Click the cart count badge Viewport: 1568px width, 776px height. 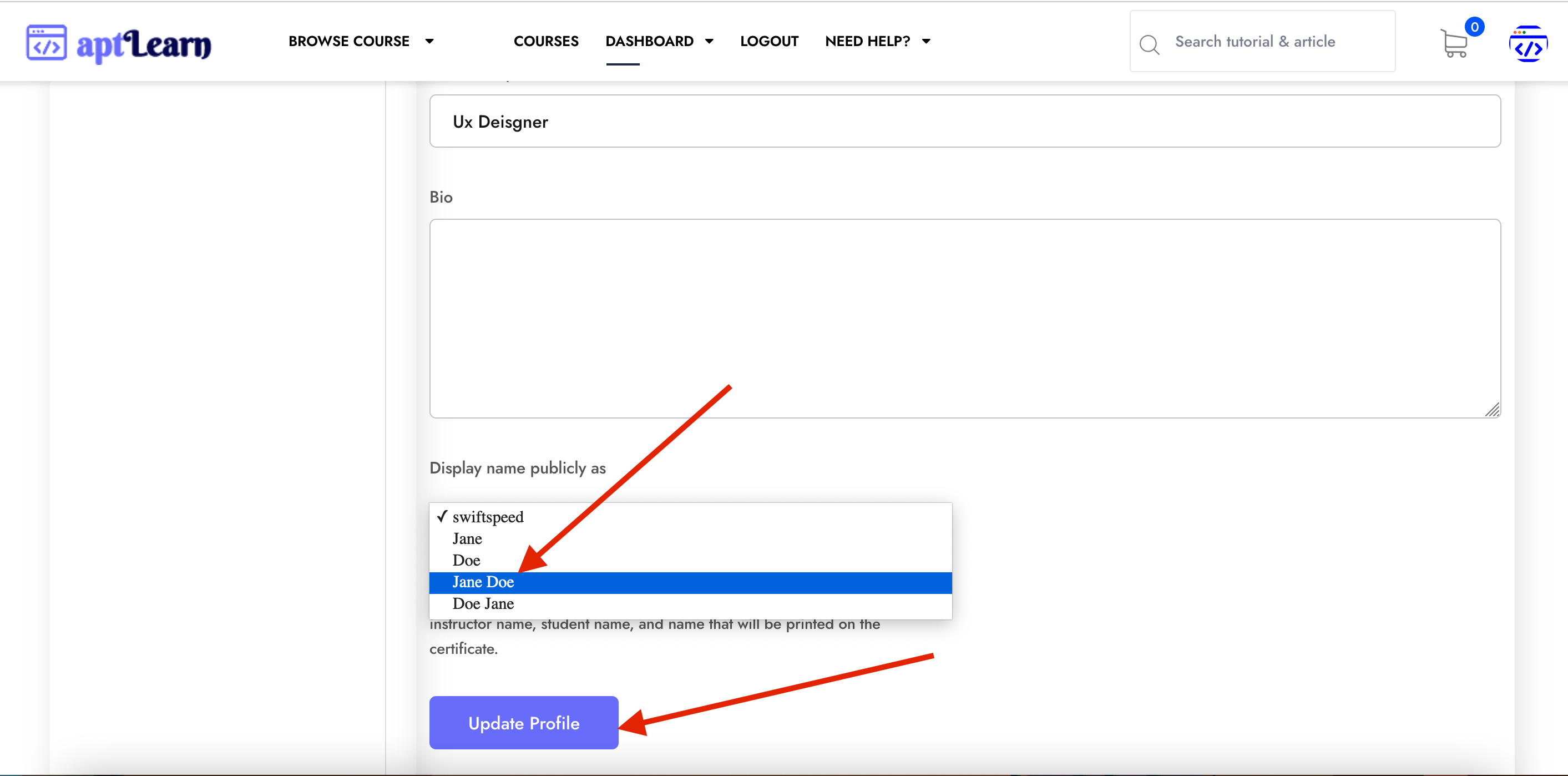(1474, 27)
